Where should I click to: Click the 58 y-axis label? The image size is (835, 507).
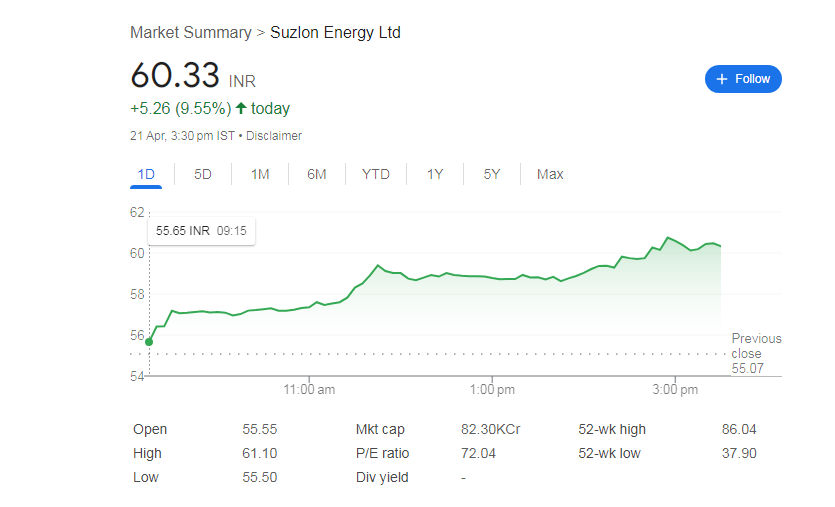(137, 295)
